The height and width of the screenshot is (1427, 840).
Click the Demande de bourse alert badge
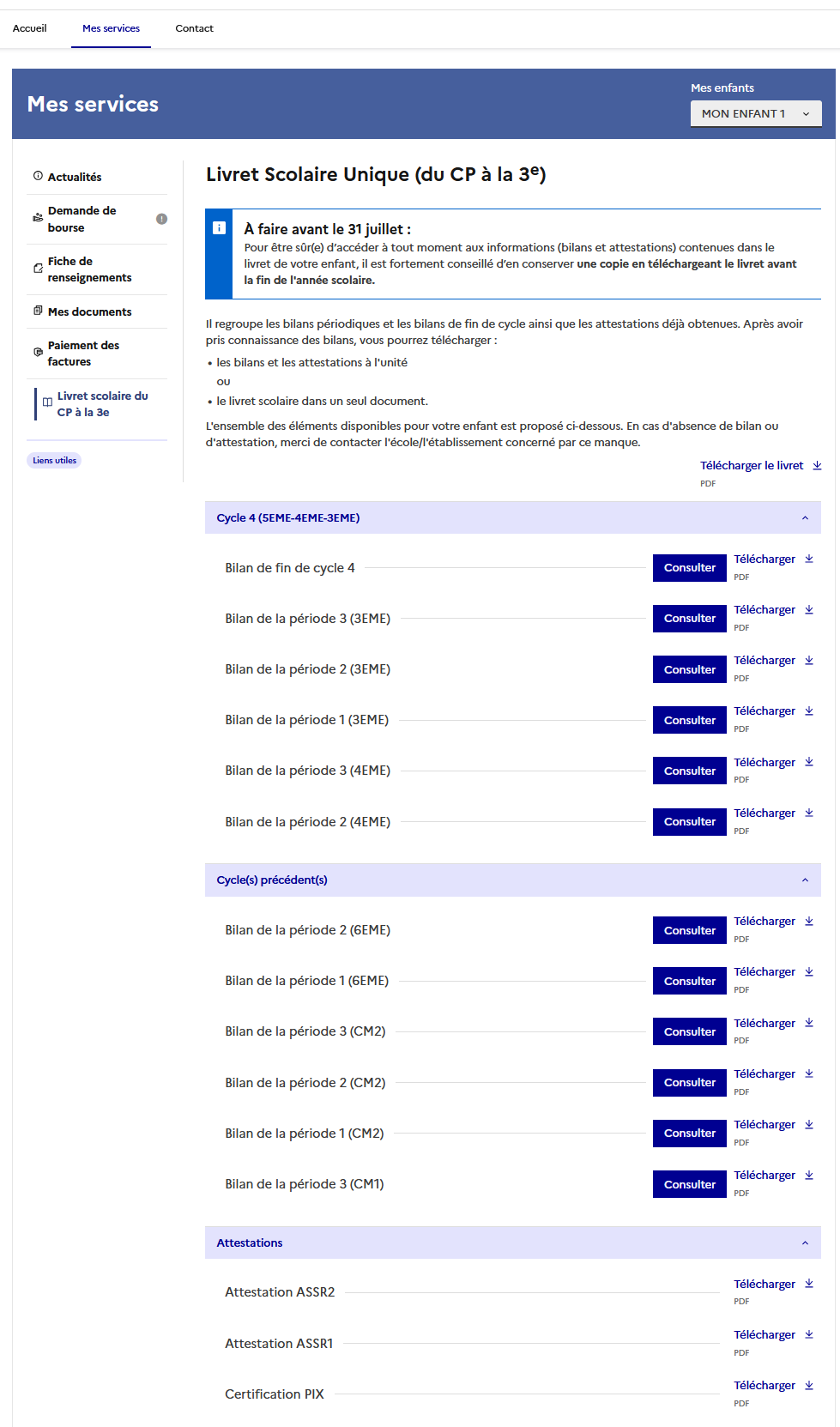[x=161, y=219]
